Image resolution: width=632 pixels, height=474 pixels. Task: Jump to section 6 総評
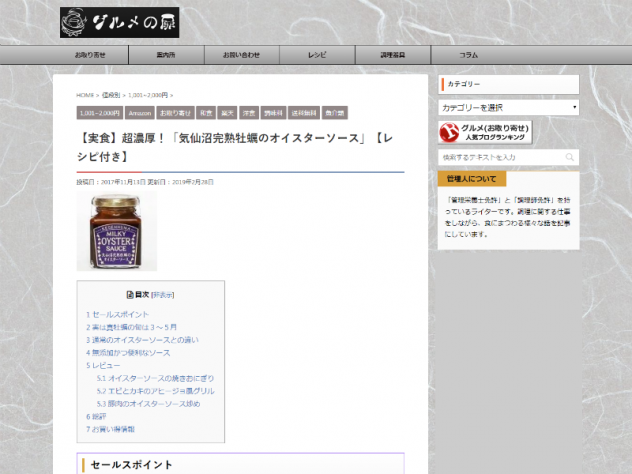tap(96, 417)
